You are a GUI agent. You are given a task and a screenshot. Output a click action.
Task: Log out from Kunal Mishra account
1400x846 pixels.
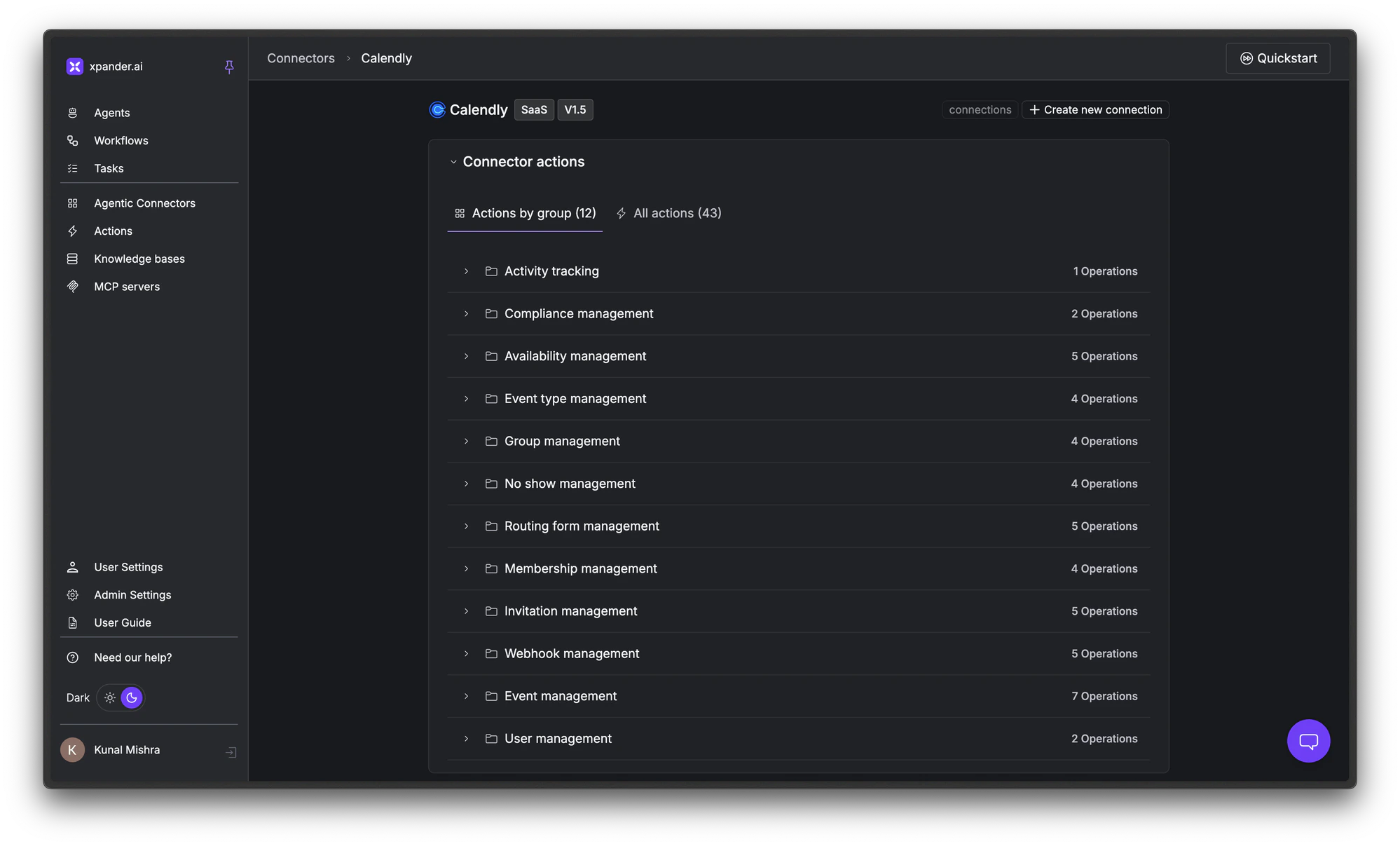[x=231, y=751]
